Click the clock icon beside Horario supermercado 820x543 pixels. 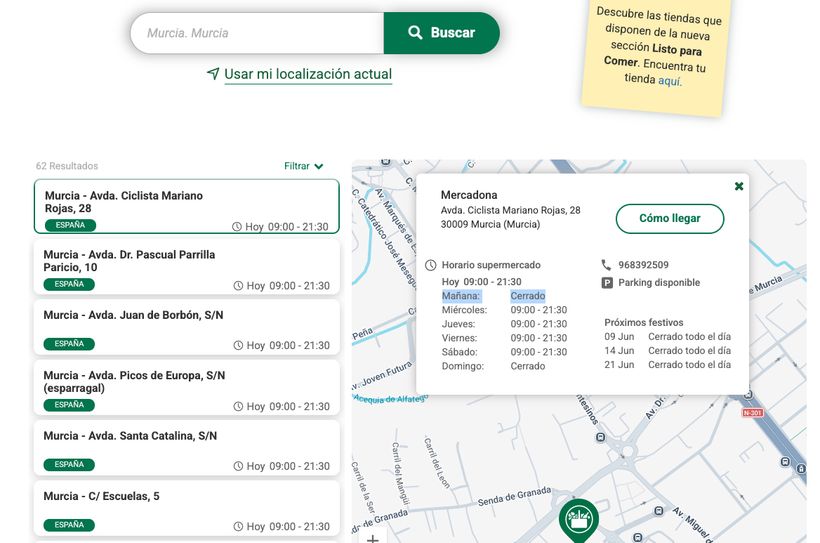point(430,265)
